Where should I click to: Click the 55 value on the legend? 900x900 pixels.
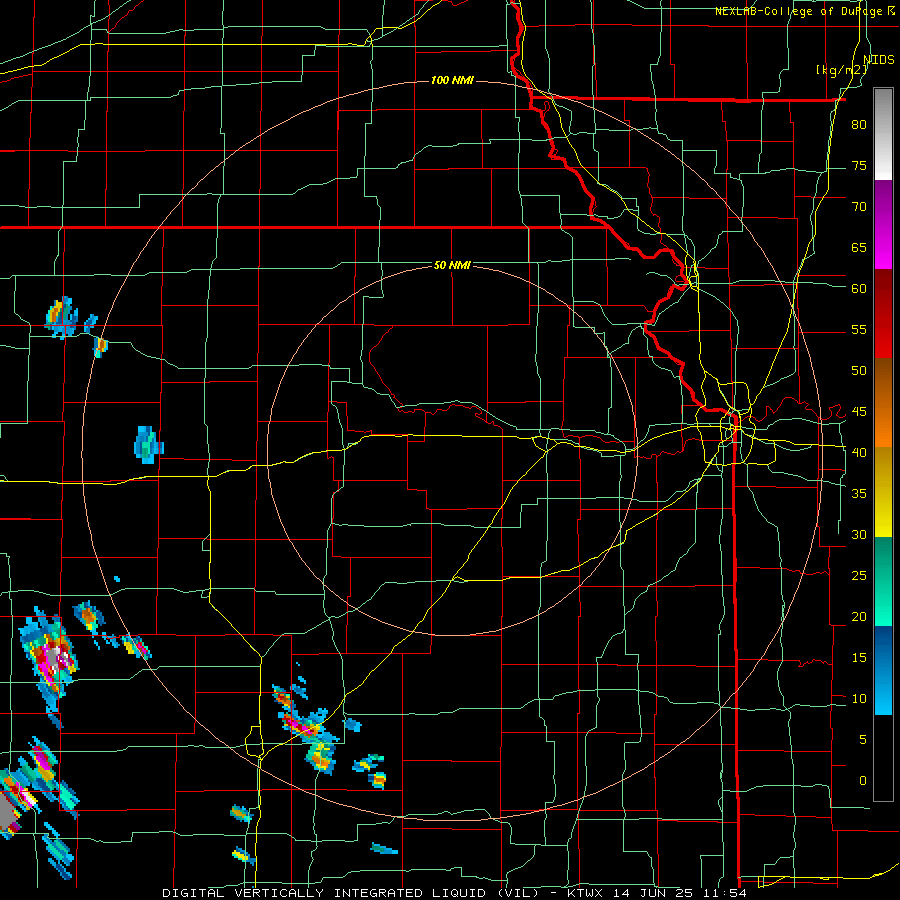tap(859, 329)
